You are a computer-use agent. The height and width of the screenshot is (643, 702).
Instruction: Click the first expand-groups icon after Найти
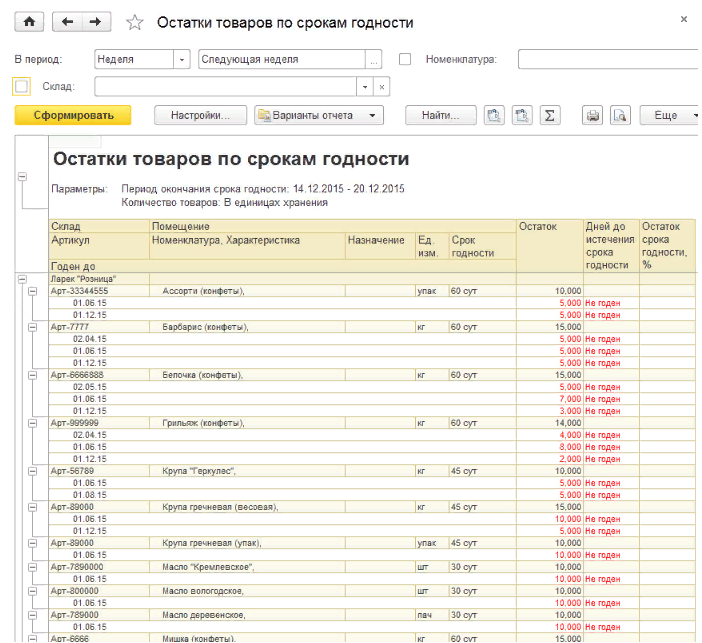(x=493, y=116)
